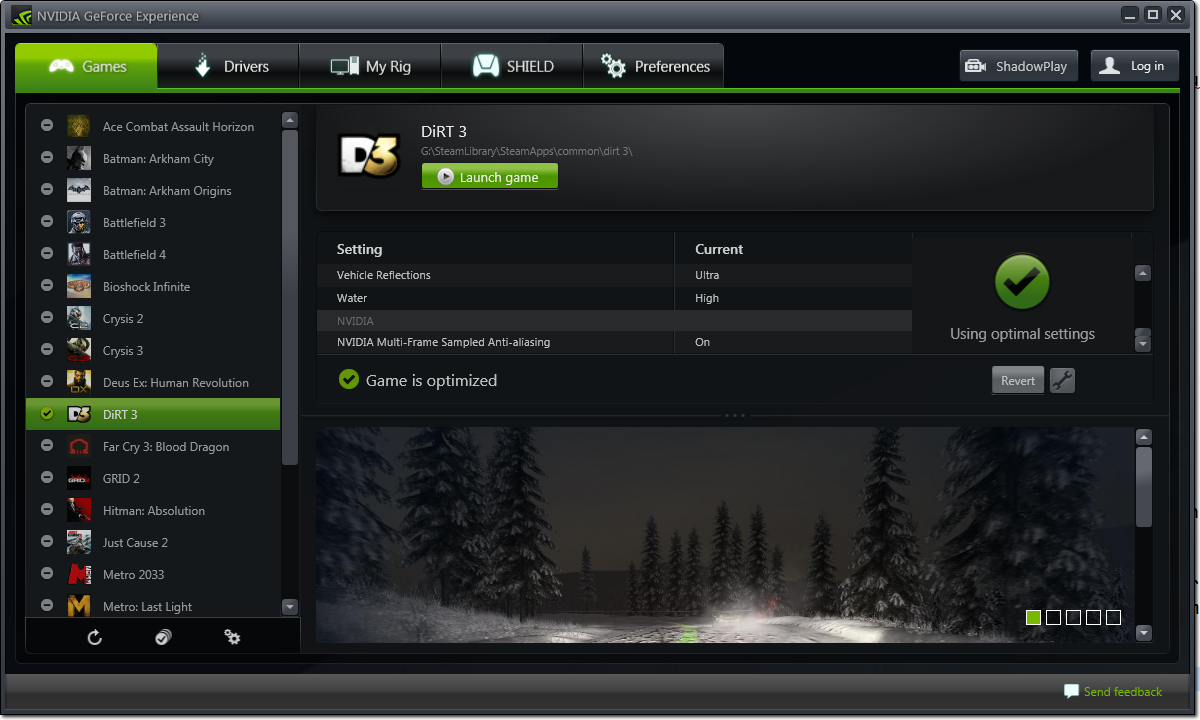Viewport: 1200px width, 720px height.
Task: Toggle optimization status circle for Metro 2033
Action: (47, 574)
